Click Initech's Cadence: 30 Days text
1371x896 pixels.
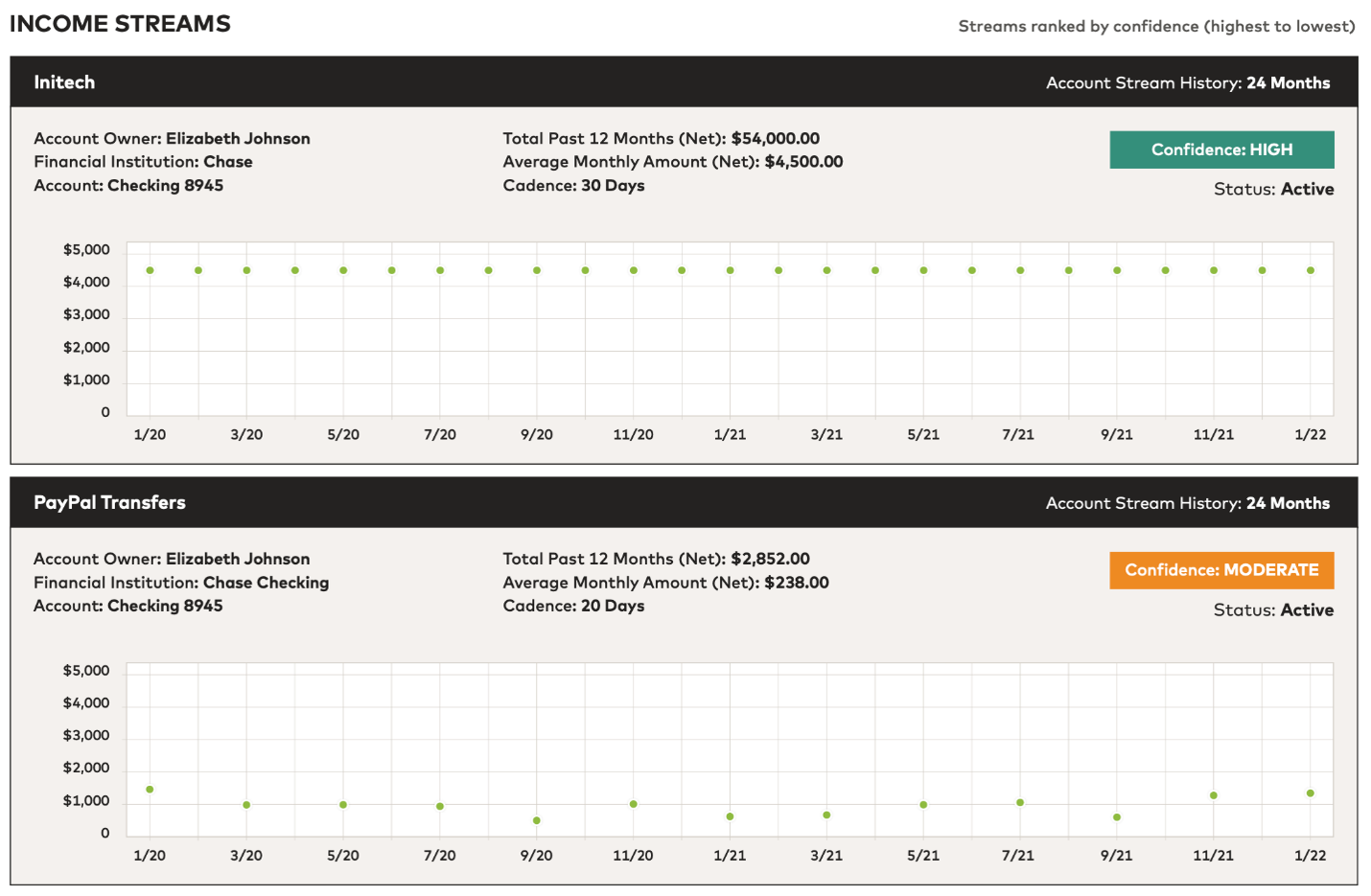pyautogui.click(x=573, y=186)
